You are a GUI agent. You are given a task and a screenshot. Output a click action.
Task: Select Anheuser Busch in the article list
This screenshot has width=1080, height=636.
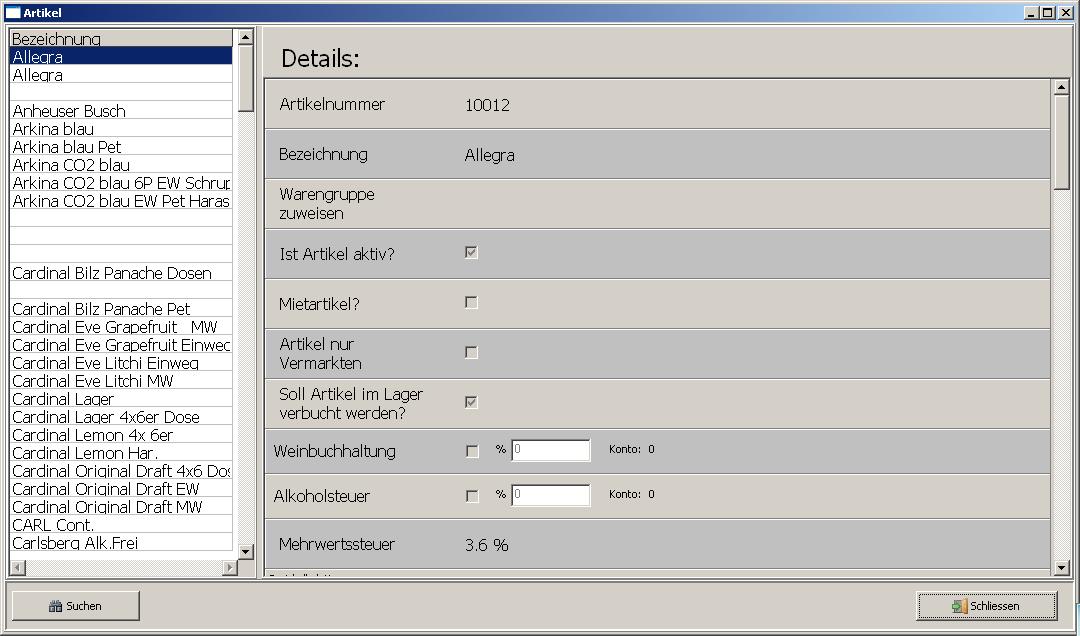69,111
